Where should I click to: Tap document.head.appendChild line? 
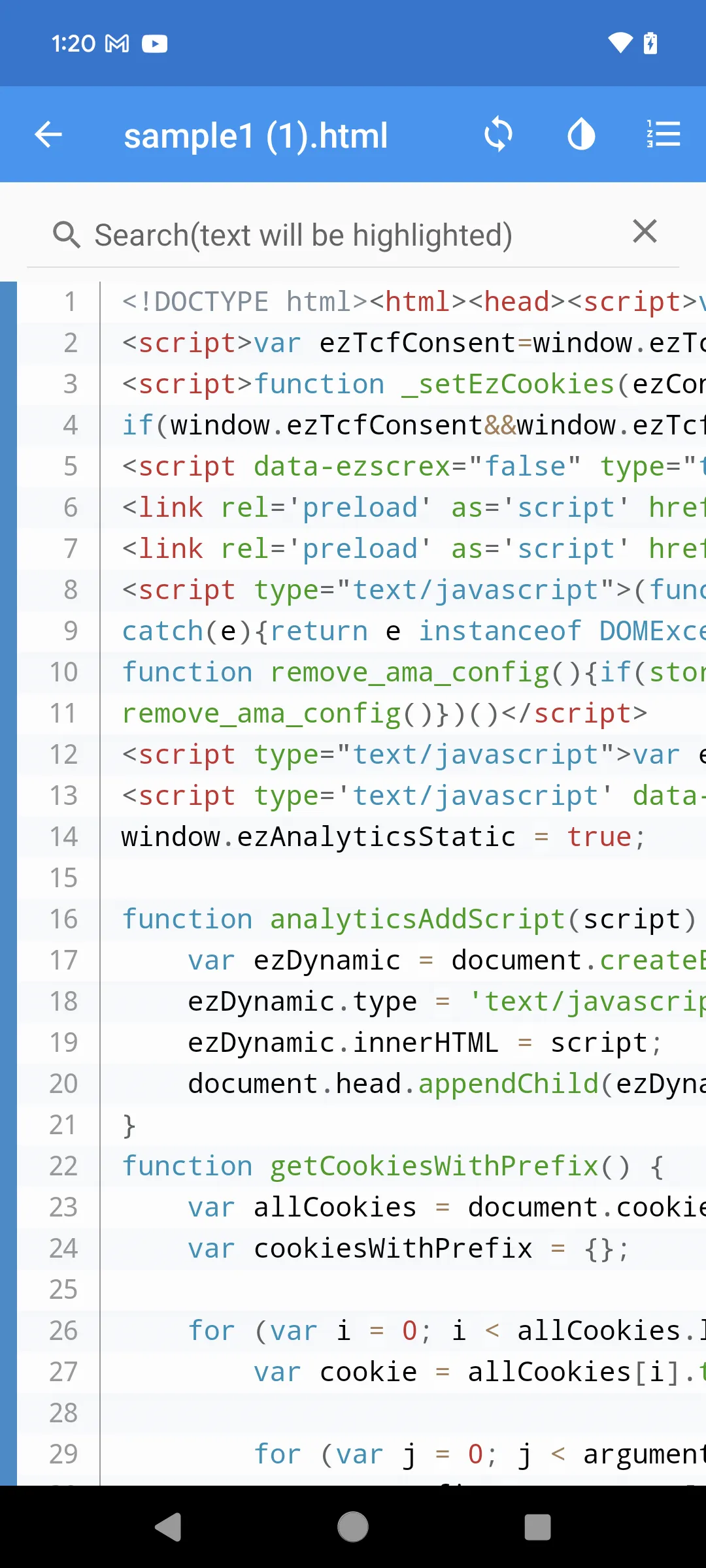[446, 1084]
